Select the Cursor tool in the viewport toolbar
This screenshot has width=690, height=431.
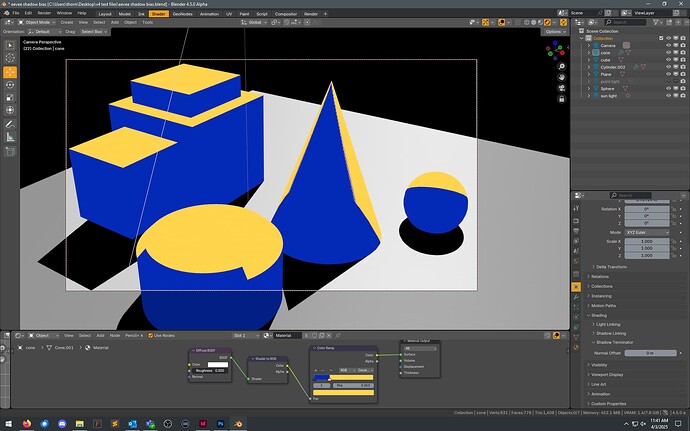[10, 58]
